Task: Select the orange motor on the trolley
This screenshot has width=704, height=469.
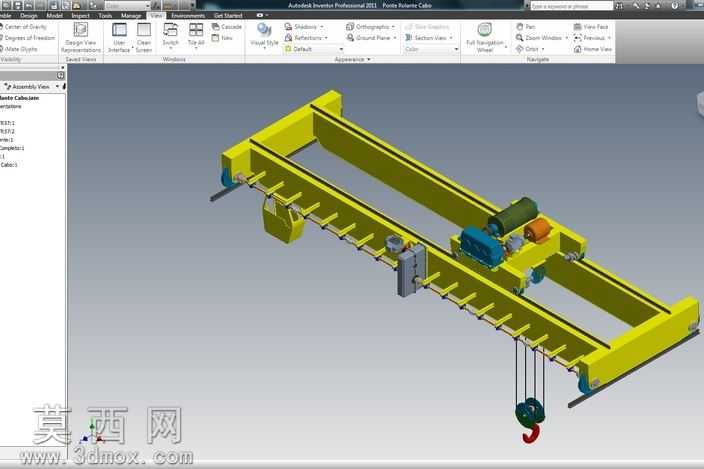Action: [537, 230]
